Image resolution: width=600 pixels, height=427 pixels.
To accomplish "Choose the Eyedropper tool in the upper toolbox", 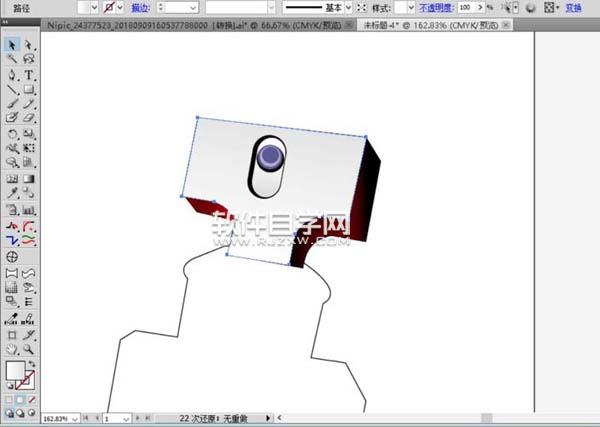I will pos(12,193).
